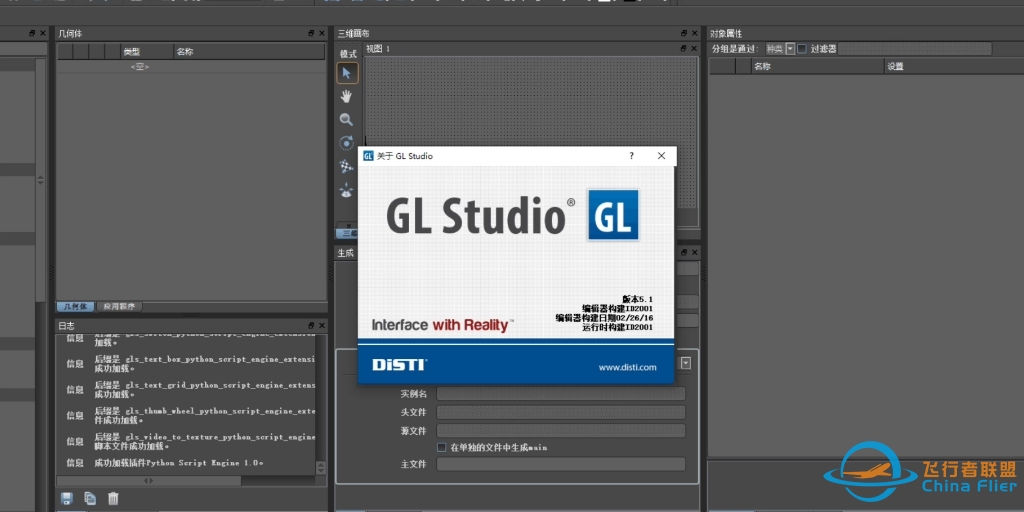Click the 主文件 input field
This screenshot has width=1024, height=512.
pos(561,464)
